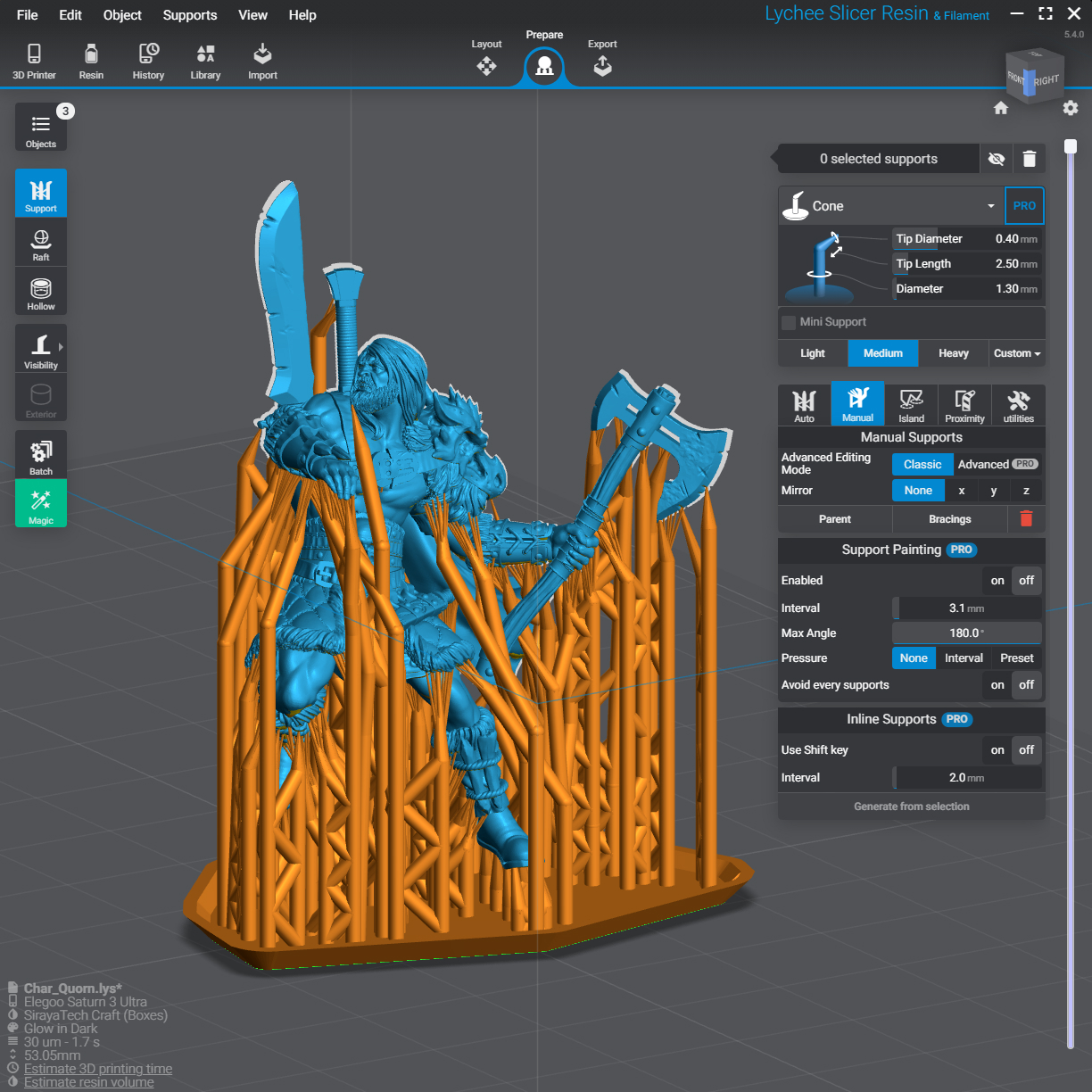Screen dimensions: 1092x1092
Task: Switch to the Export tab
Action: point(602,59)
